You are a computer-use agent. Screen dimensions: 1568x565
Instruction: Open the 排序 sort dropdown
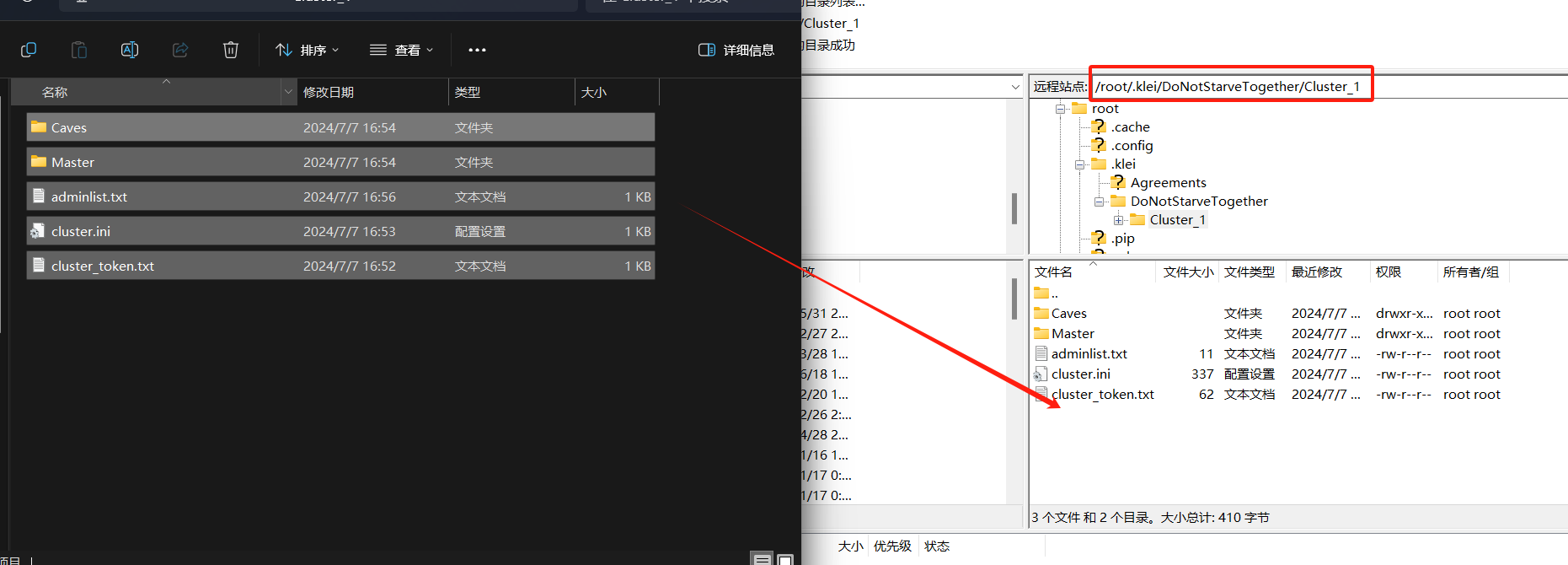tap(308, 50)
